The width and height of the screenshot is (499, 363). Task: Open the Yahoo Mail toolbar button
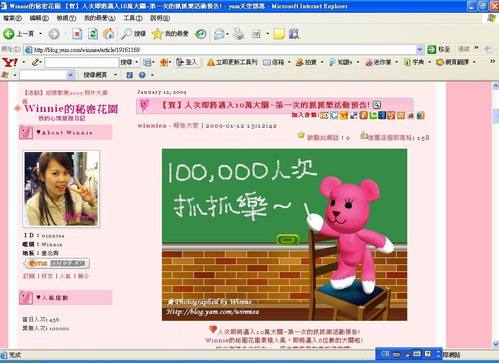[x=274, y=62]
